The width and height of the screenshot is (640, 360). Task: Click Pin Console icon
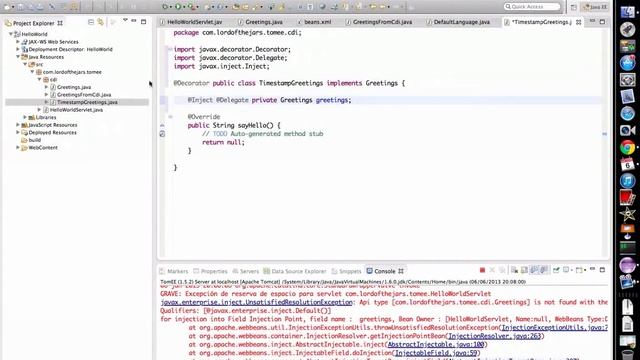pyautogui.click(x=556, y=270)
